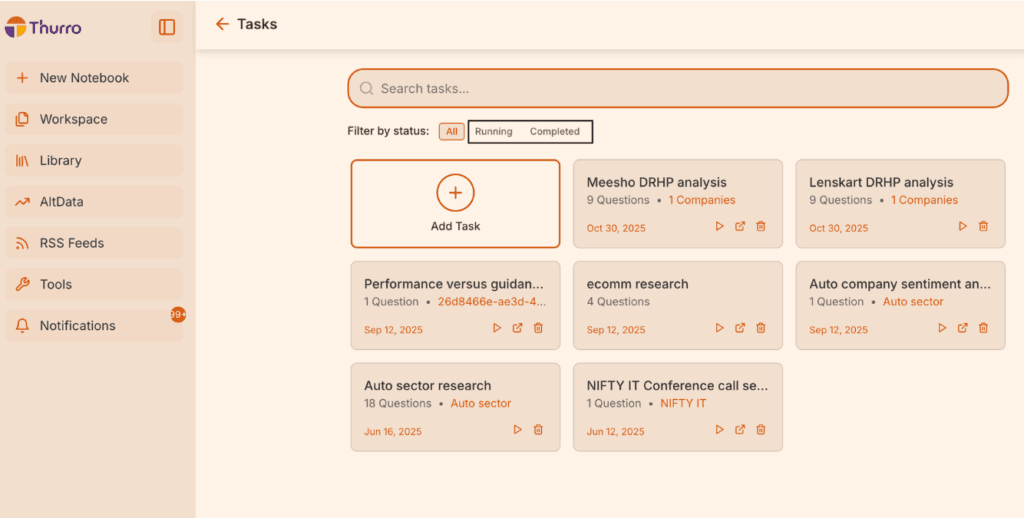1024x518 pixels.
Task: Open NIFTY IT Conference call task externally
Action: click(x=740, y=430)
